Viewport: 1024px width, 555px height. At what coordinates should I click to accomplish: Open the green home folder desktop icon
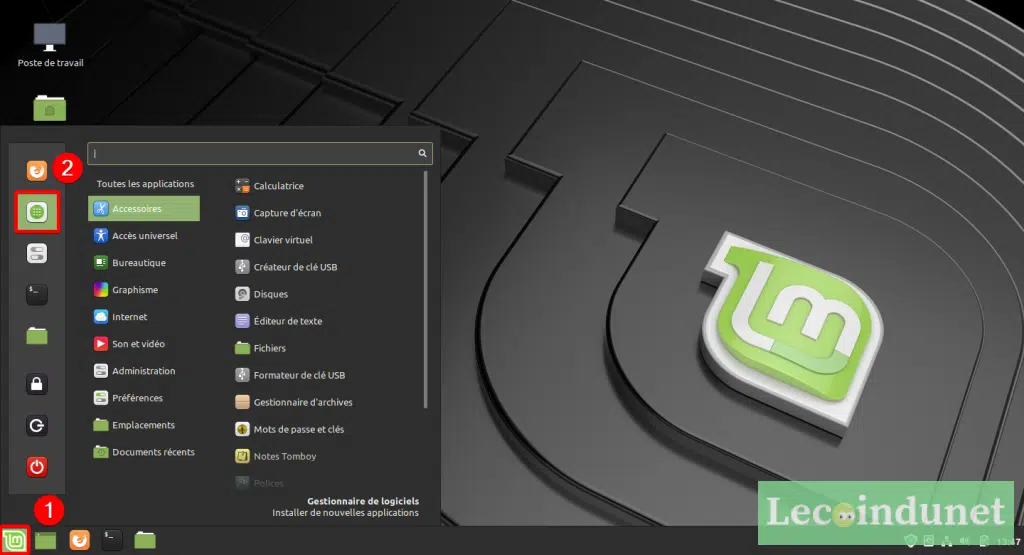pyautogui.click(x=50, y=108)
